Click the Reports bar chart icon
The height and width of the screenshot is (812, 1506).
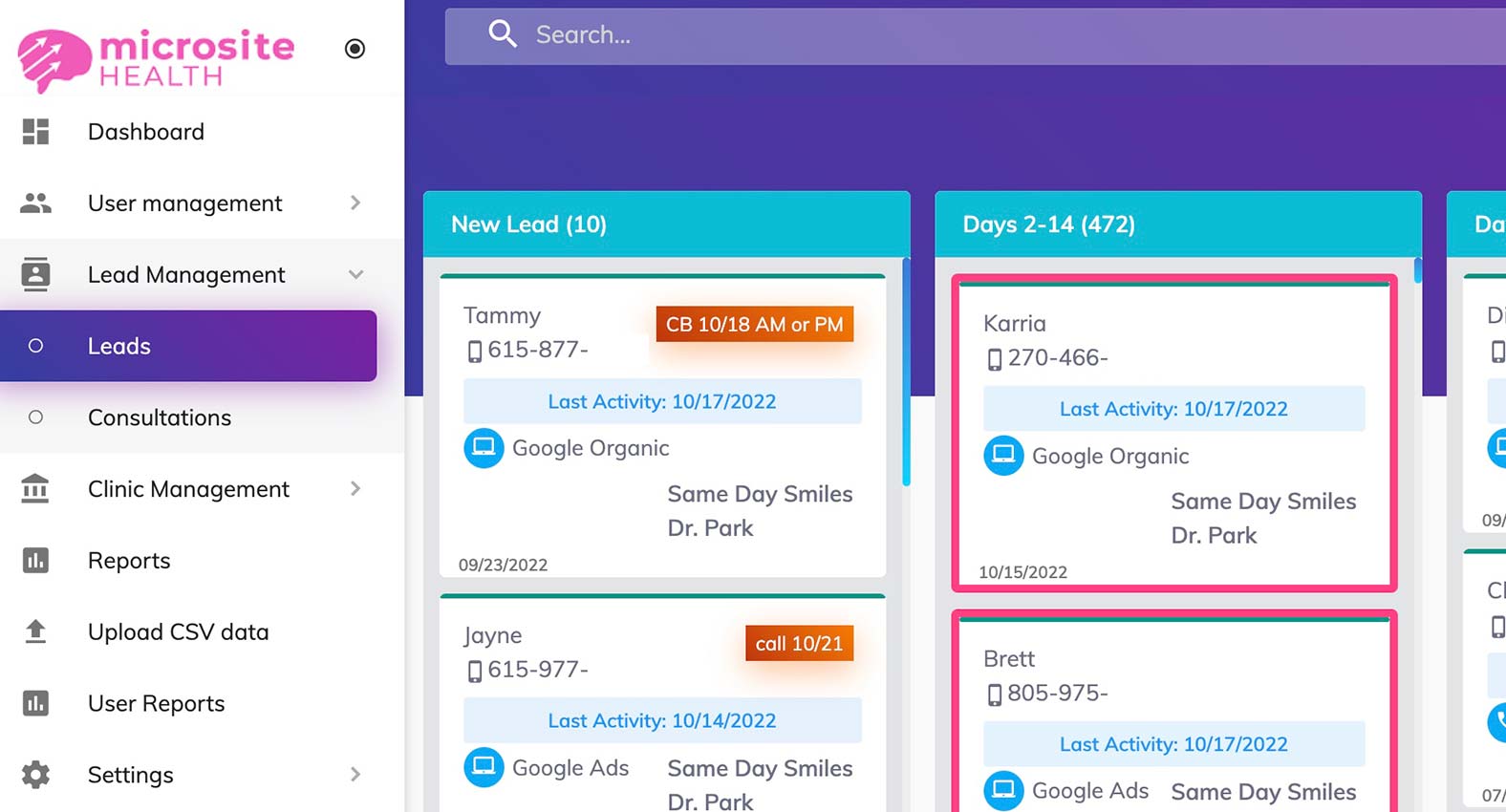point(35,560)
